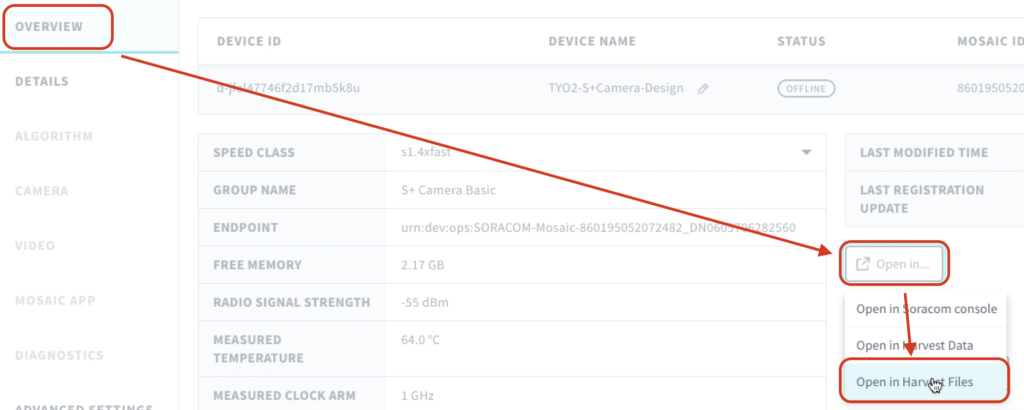Navigate to the Video section

(x=35, y=246)
